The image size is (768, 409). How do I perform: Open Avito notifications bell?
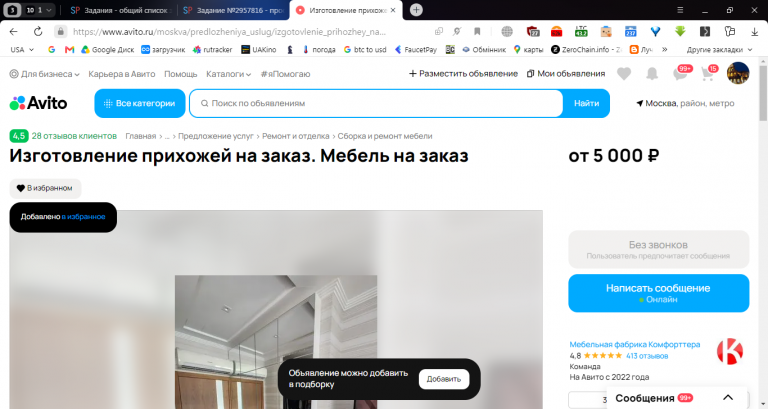pos(652,74)
